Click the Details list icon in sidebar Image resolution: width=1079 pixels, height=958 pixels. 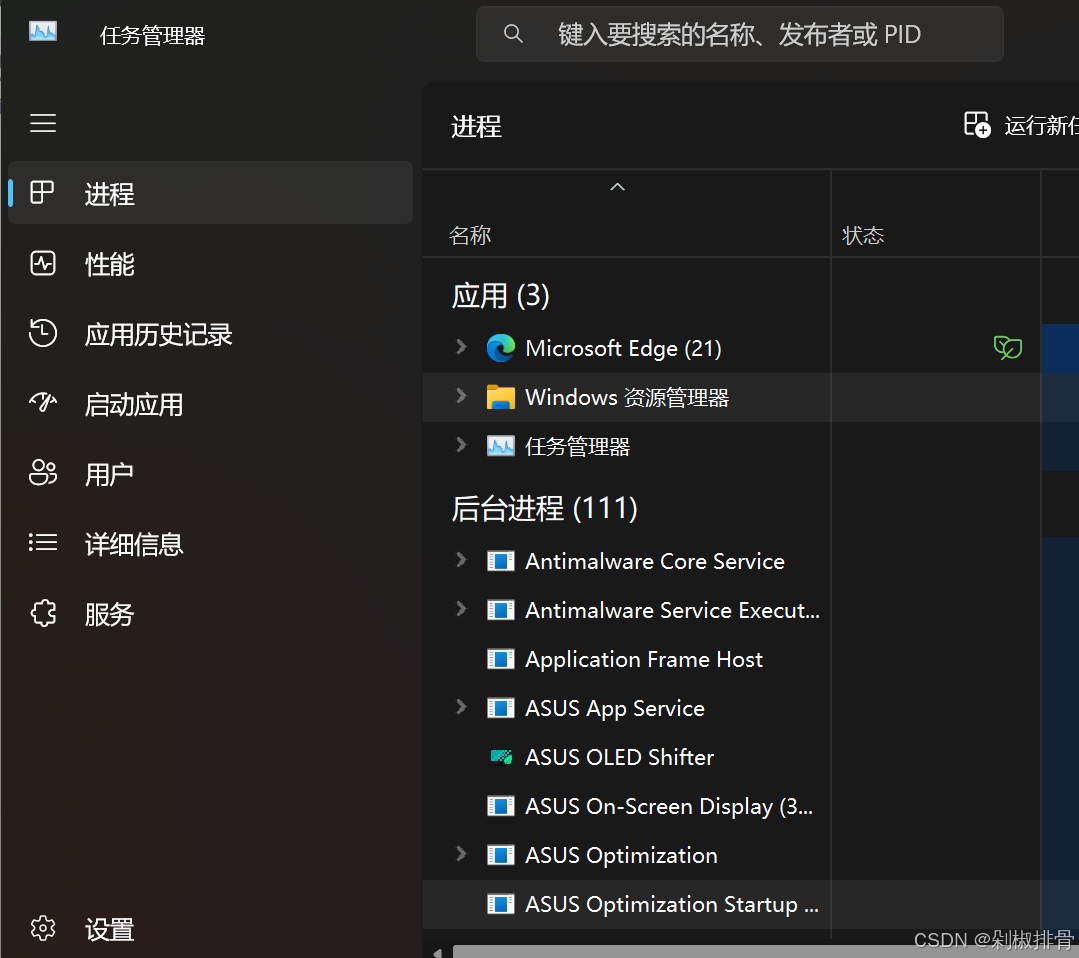click(x=43, y=542)
